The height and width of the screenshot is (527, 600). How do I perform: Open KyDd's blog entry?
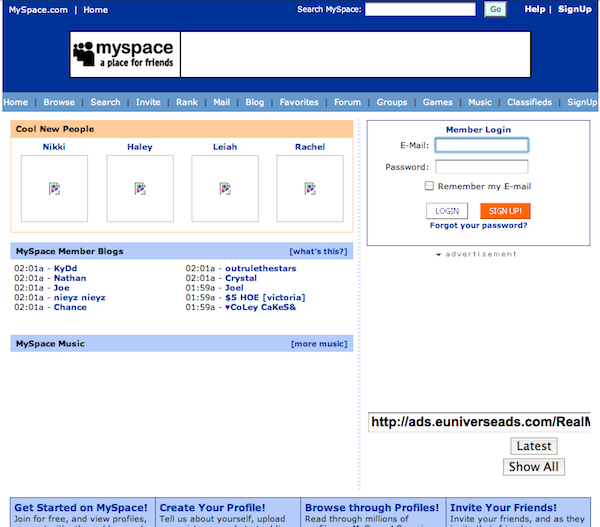[x=65, y=268]
